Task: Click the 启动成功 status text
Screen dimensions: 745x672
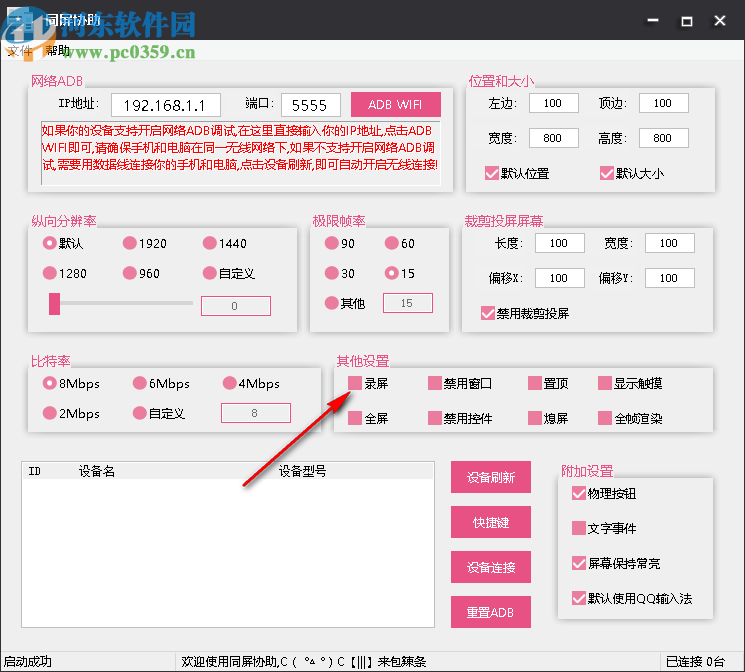Action: point(28,662)
